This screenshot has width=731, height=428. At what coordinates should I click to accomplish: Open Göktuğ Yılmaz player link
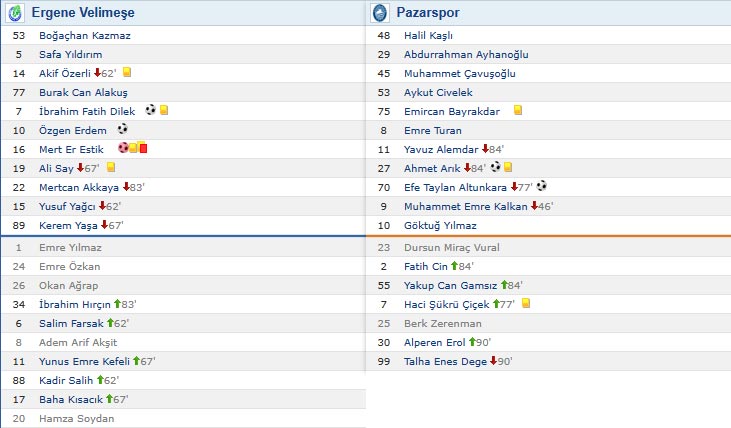click(442, 224)
